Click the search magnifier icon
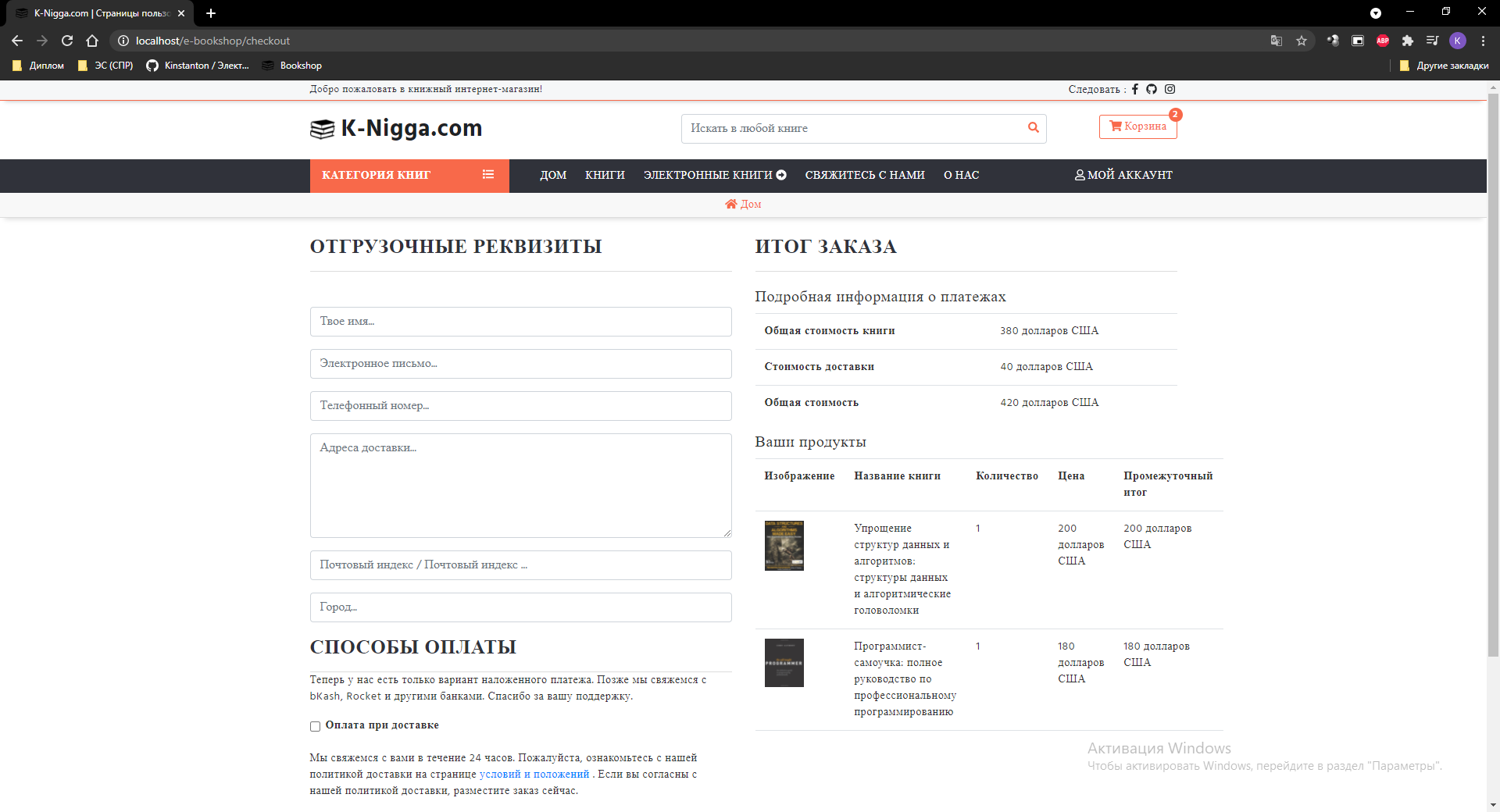1500x812 pixels. click(x=1034, y=128)
